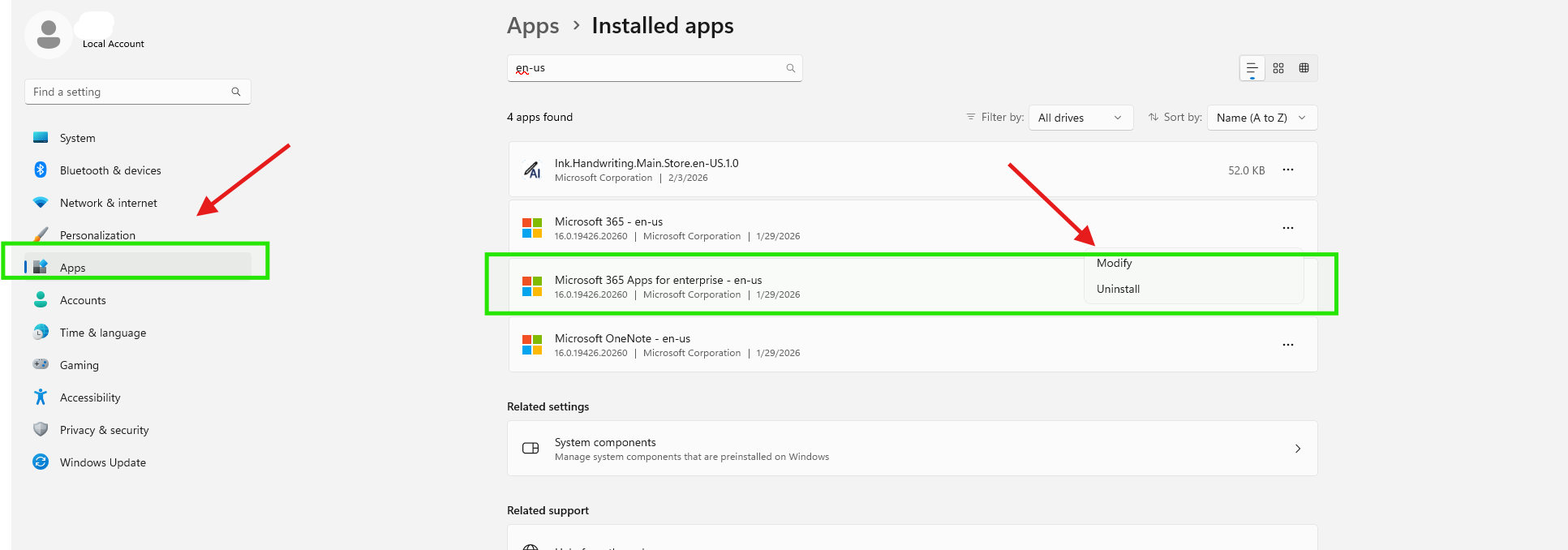Image resolution: width=1568 pixels, height=550 pixels.
Task: Click the 52.0 KB size value
Action: 1246,170
